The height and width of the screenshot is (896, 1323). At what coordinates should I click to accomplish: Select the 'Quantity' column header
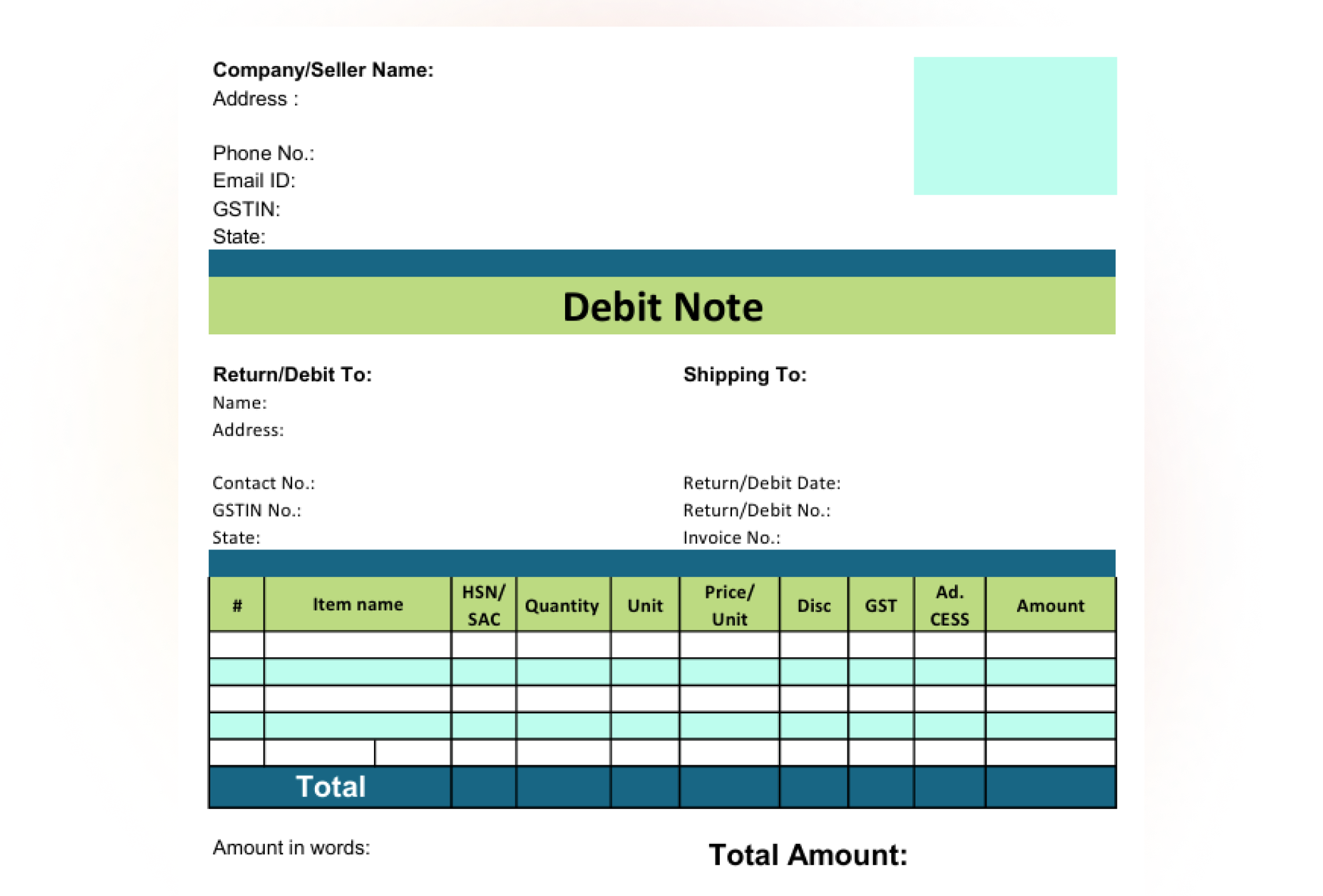pos(562,605)
